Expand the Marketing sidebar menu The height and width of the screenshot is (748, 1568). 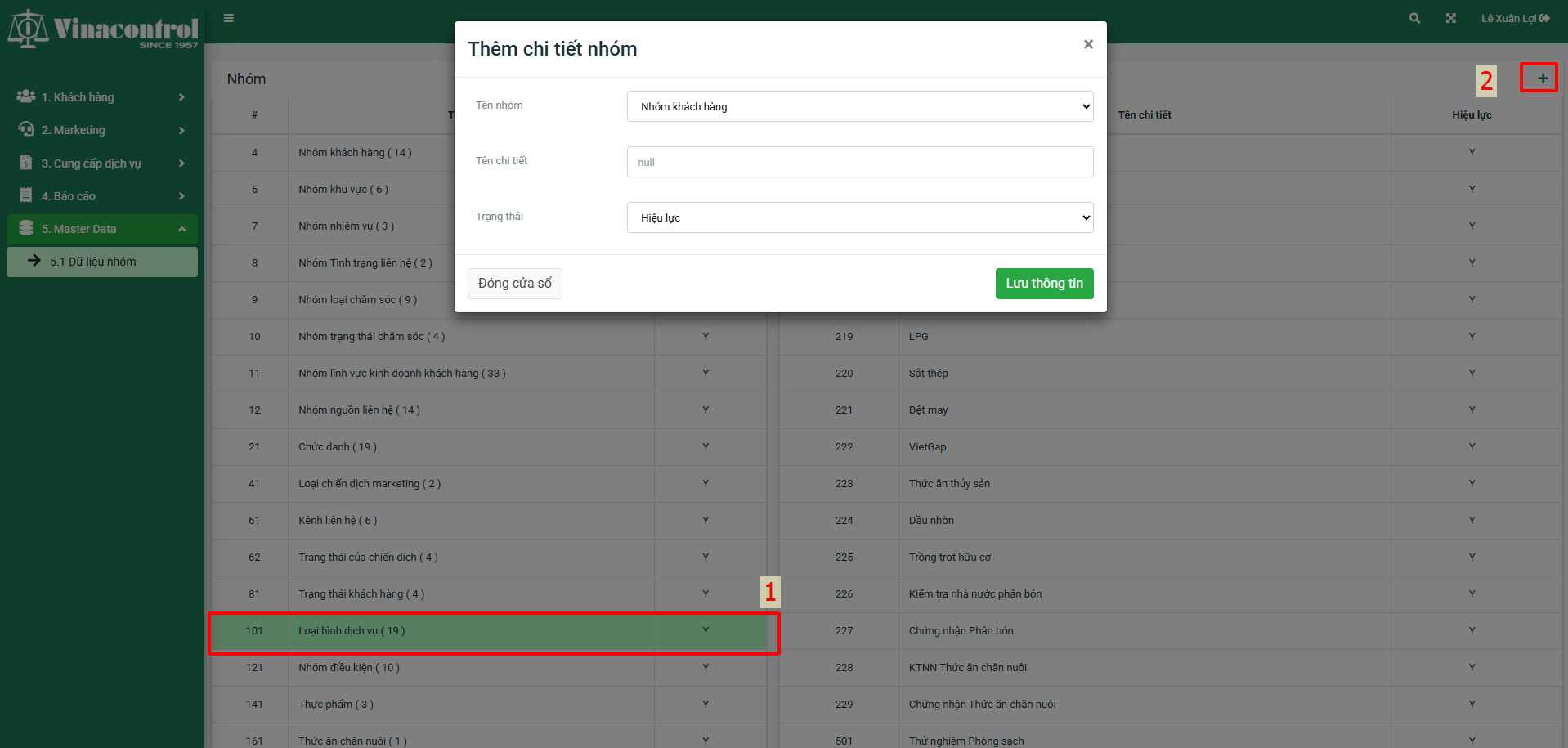[x=102, y=130]
